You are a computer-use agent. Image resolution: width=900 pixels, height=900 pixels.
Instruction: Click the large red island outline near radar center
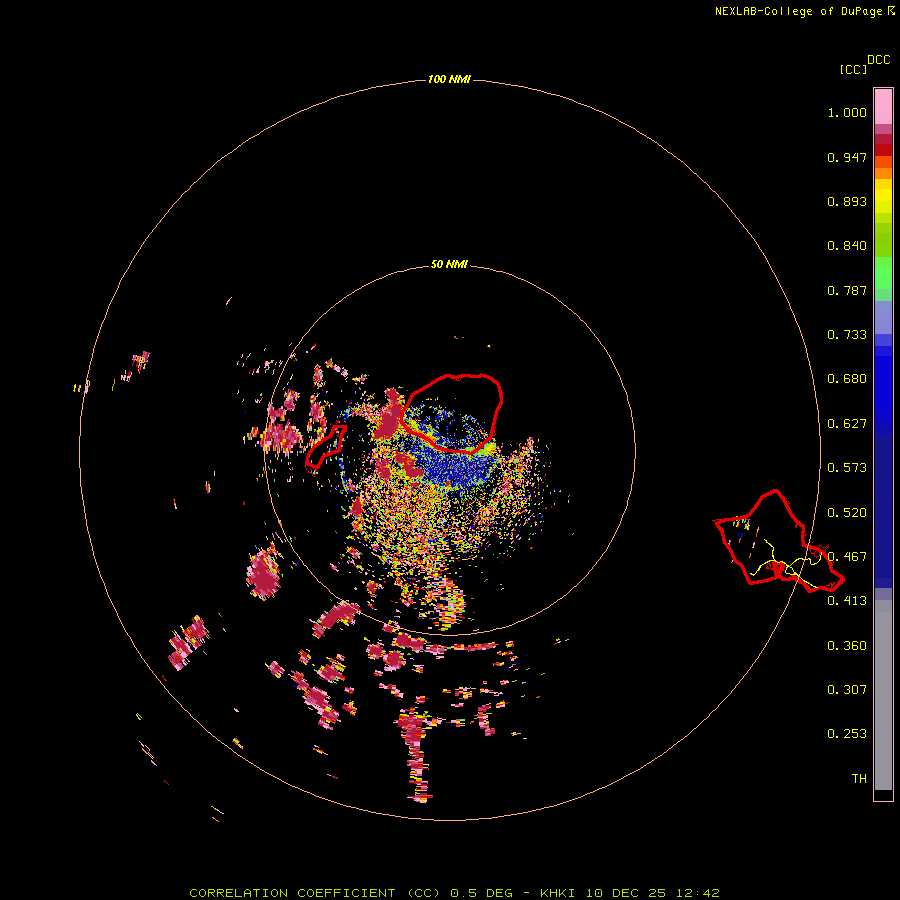[452, 413]
